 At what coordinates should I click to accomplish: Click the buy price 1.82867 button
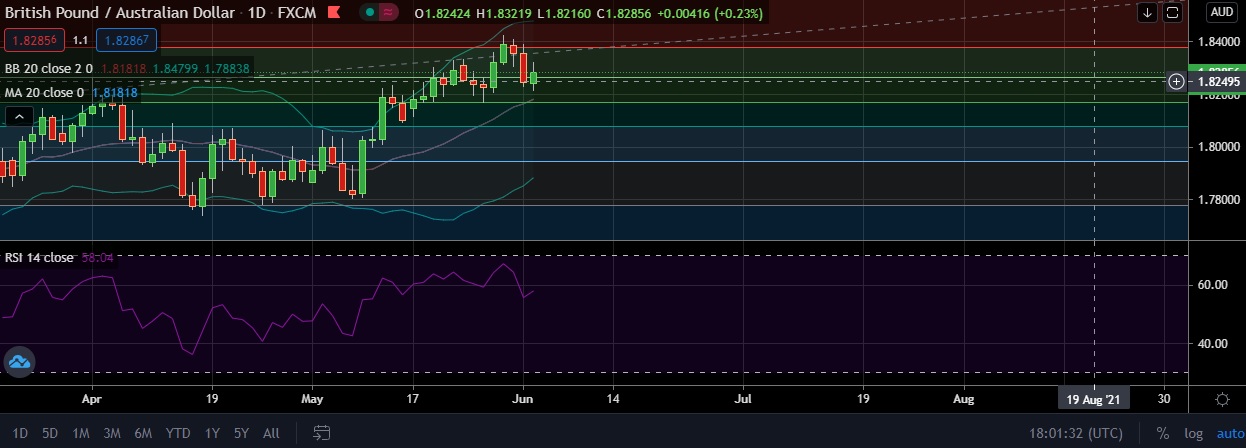125,41
